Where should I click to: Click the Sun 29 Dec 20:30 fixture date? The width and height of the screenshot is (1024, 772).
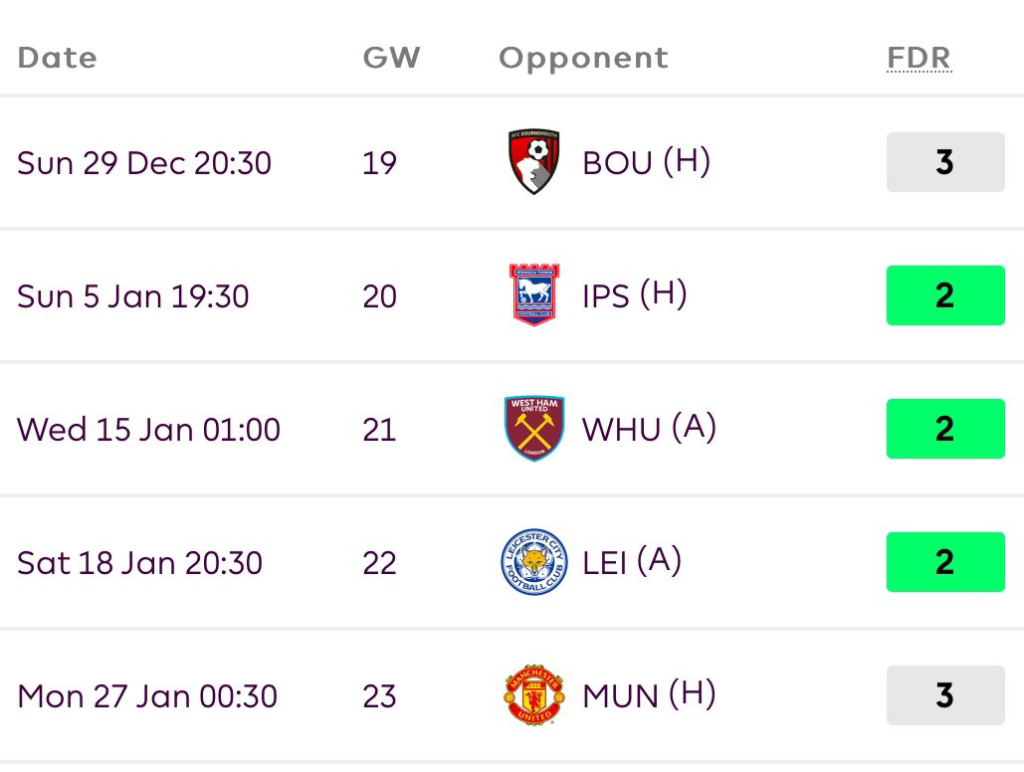coord(144,163)
